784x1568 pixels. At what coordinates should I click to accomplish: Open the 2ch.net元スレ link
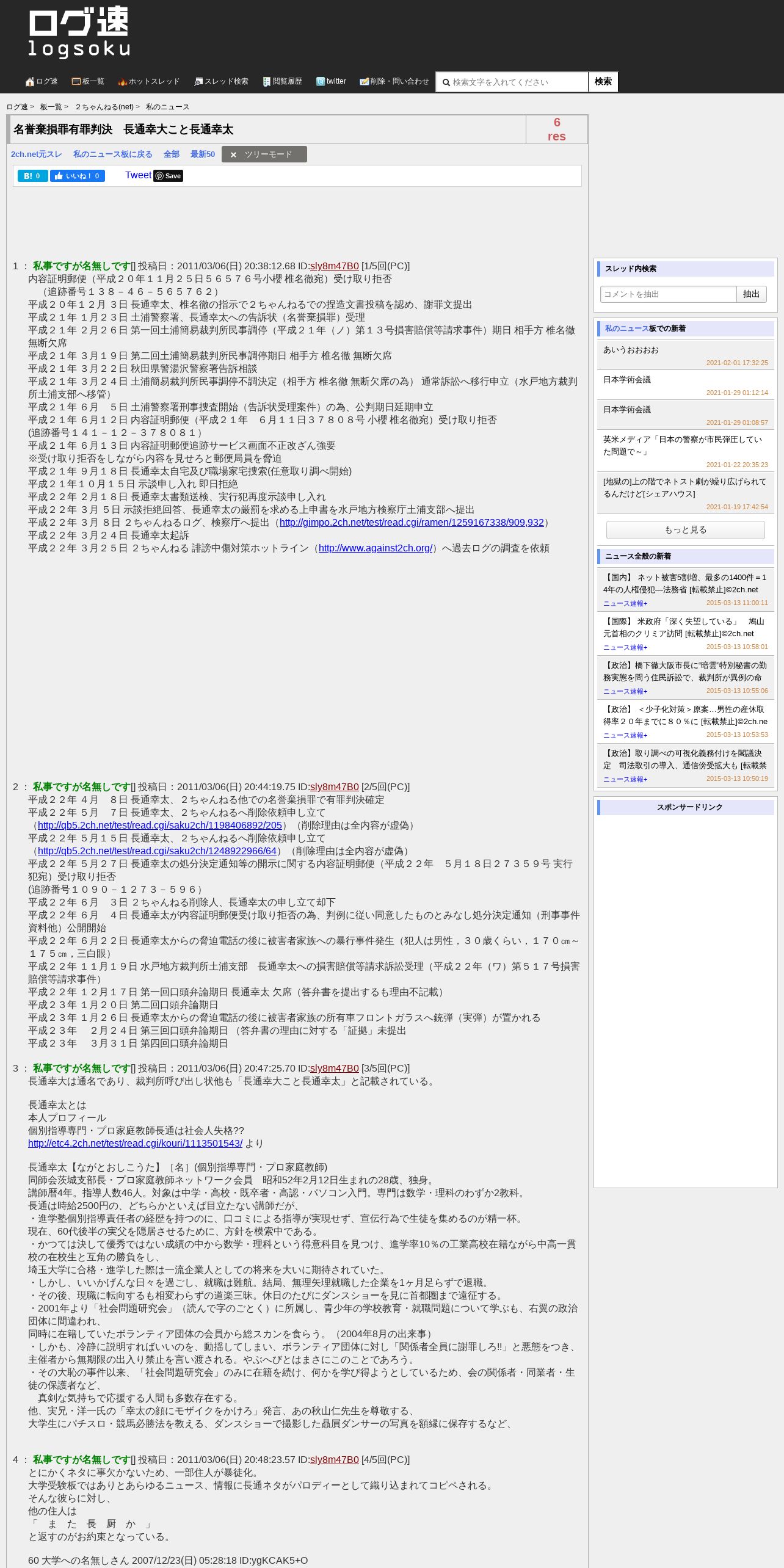[x=37, y=154]
